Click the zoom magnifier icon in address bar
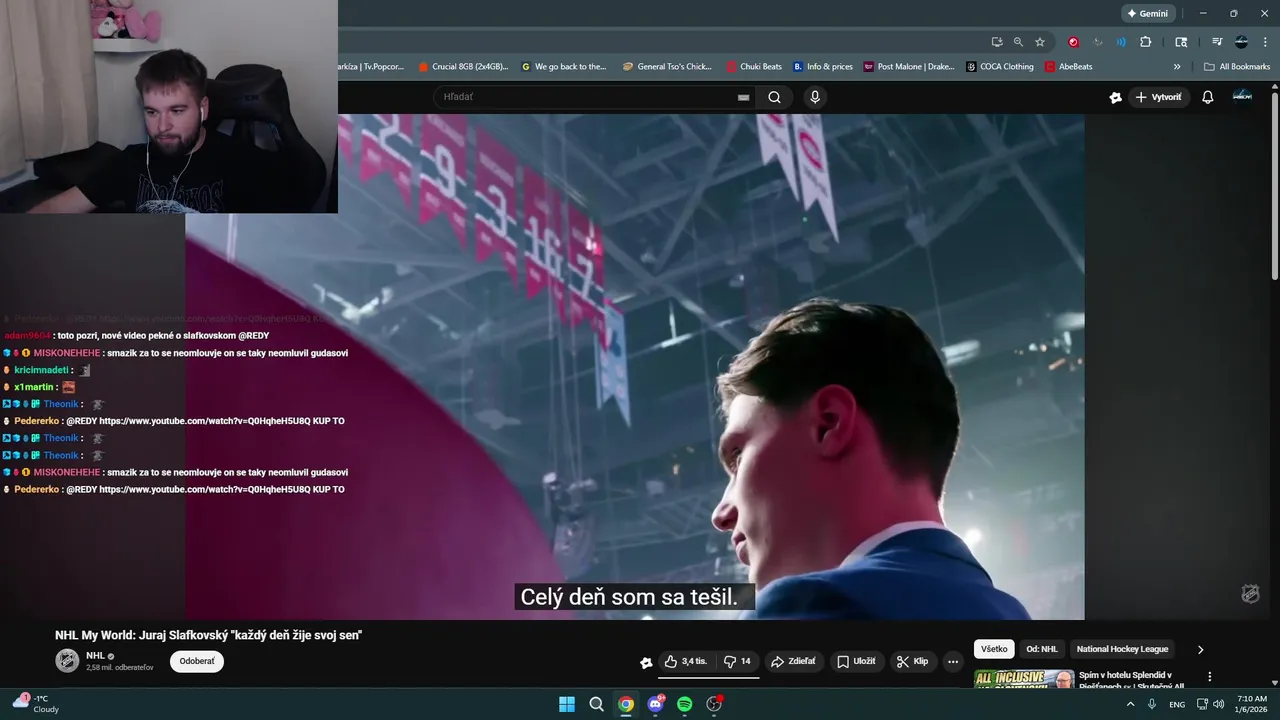The width and height of the screenshot is (1280, 720). 1018,42
